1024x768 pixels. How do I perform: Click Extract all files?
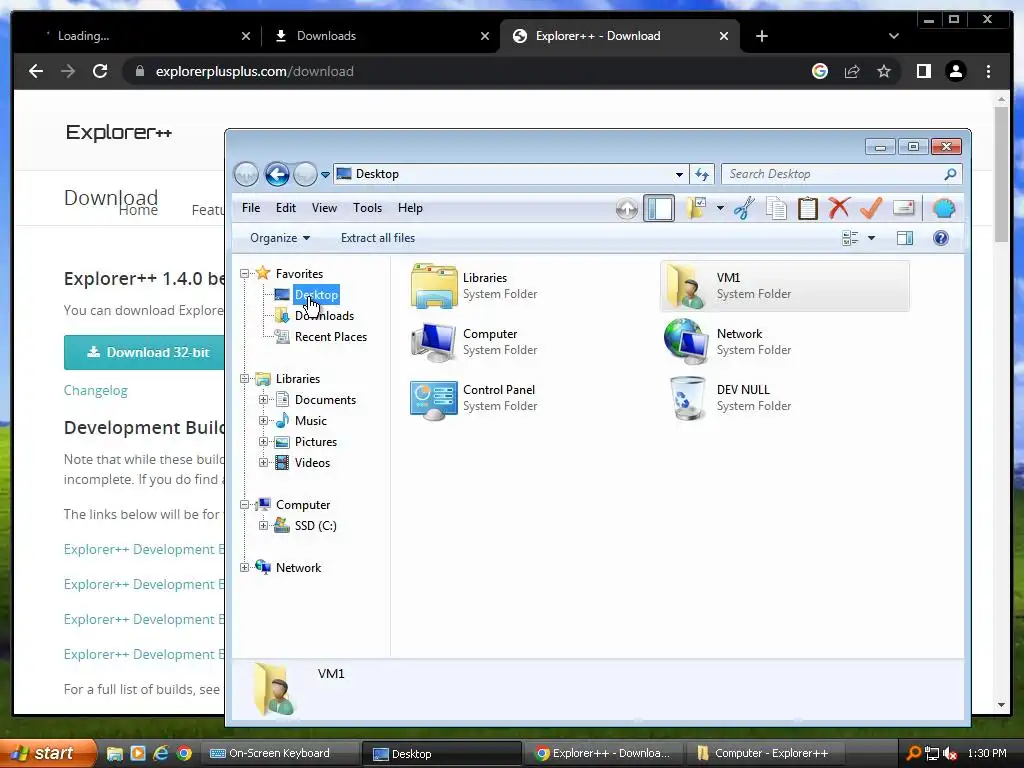point(377,238)
